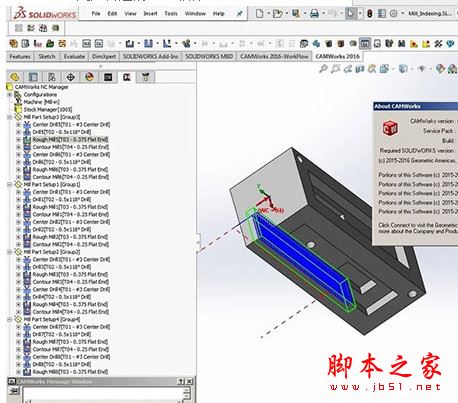Click the question mark in Message Window
Viewport: 458px width, 403px height.
pos(180,381)
